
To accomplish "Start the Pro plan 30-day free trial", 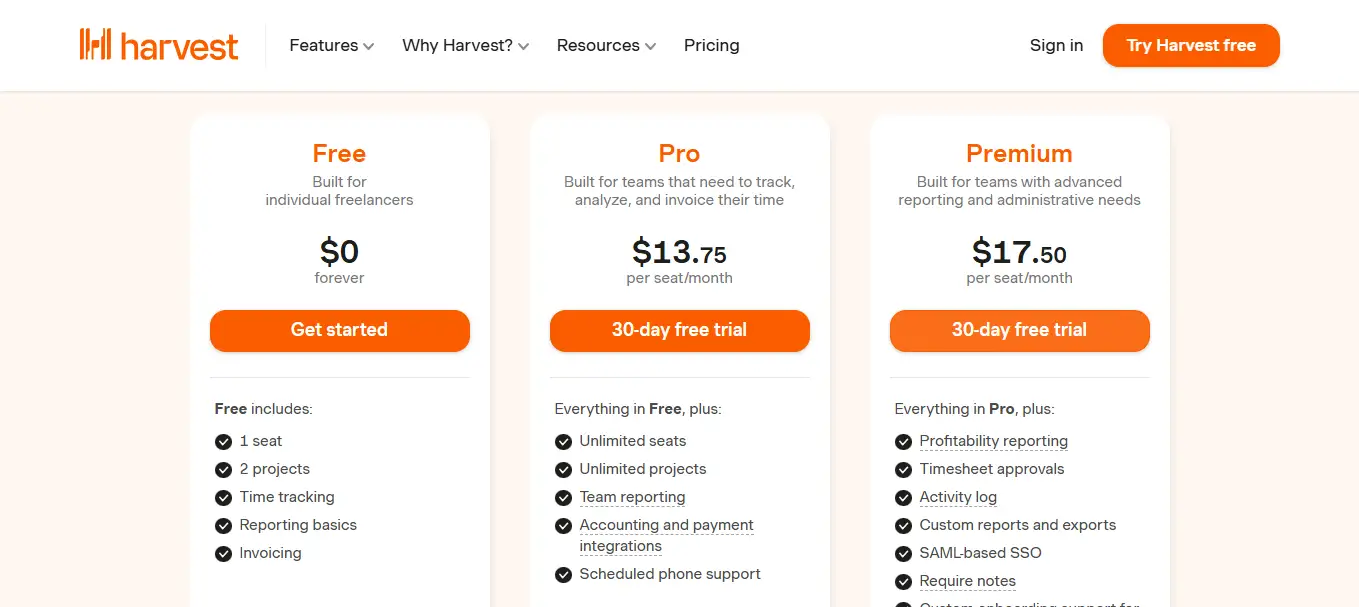I will click(x=679, y=330).
